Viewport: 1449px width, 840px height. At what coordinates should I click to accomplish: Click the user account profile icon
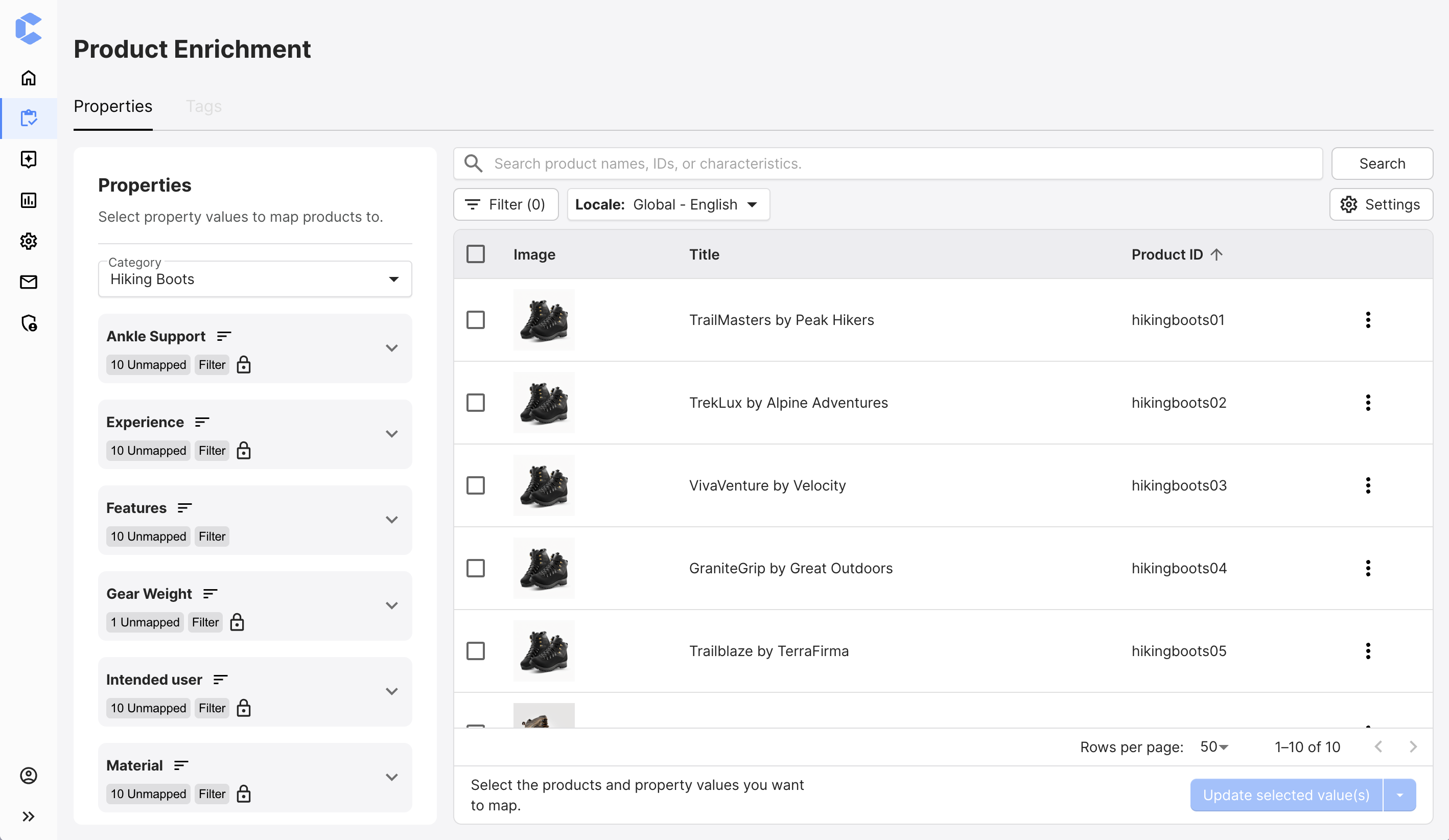click(28, 776)
